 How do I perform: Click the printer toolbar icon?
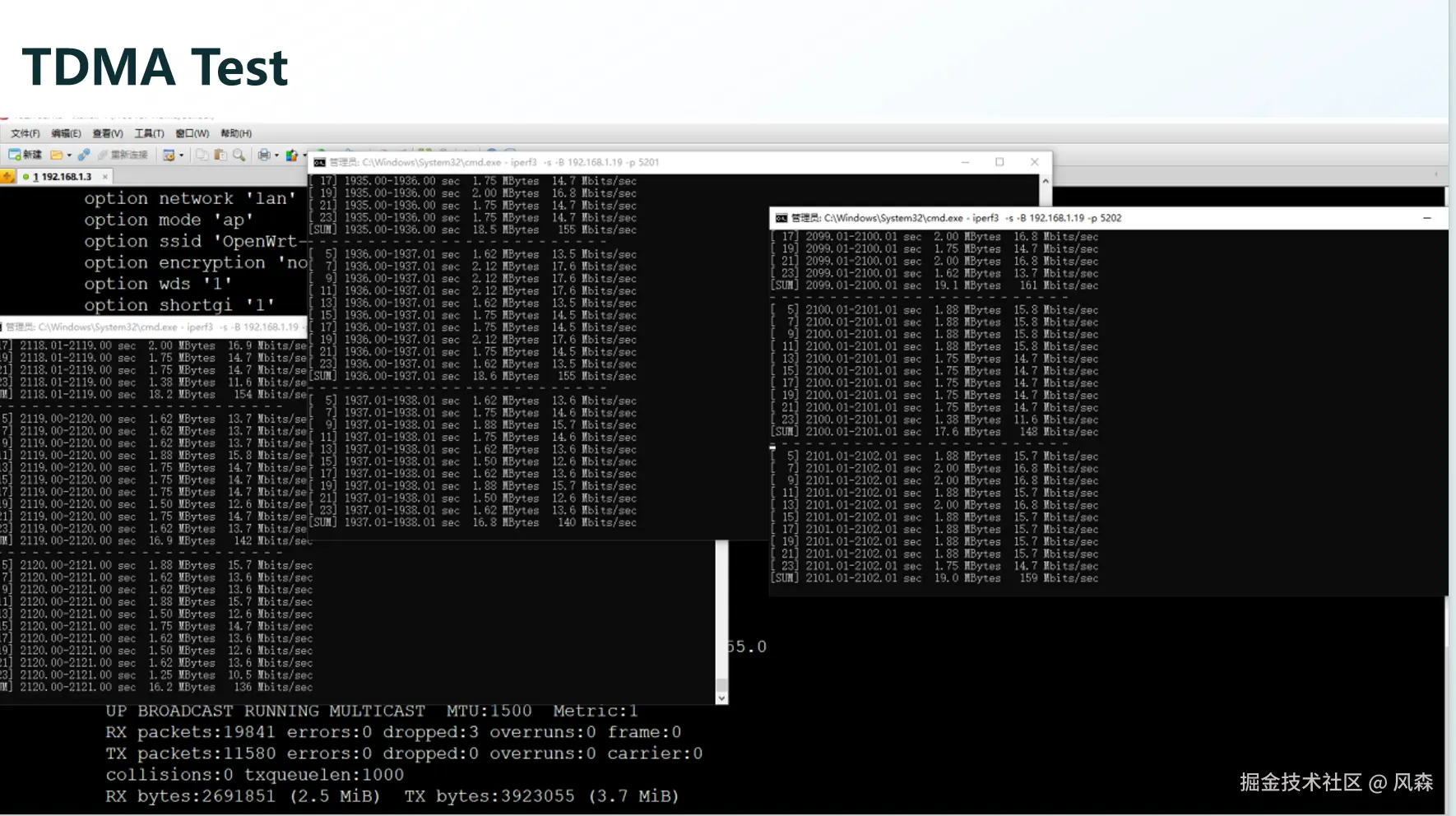[x=264, y=155]
